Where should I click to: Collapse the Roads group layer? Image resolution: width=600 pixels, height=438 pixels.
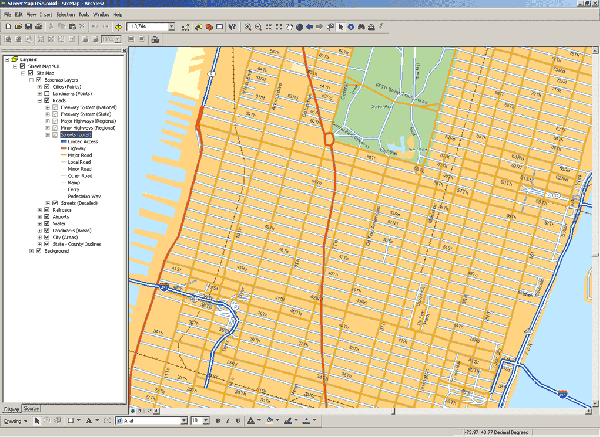tap(39, 101)
